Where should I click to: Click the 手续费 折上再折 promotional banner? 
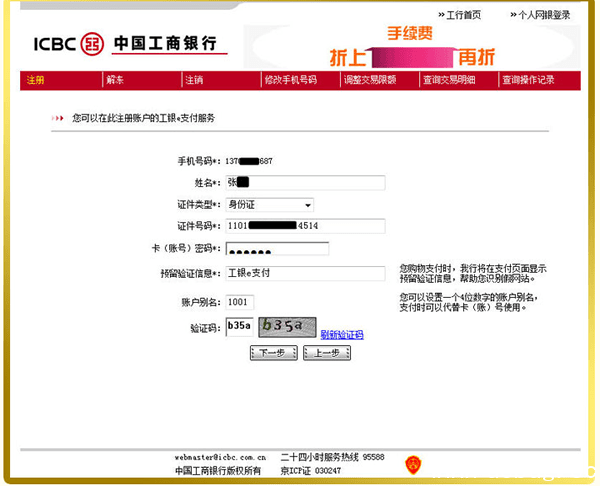pos(412,47)
